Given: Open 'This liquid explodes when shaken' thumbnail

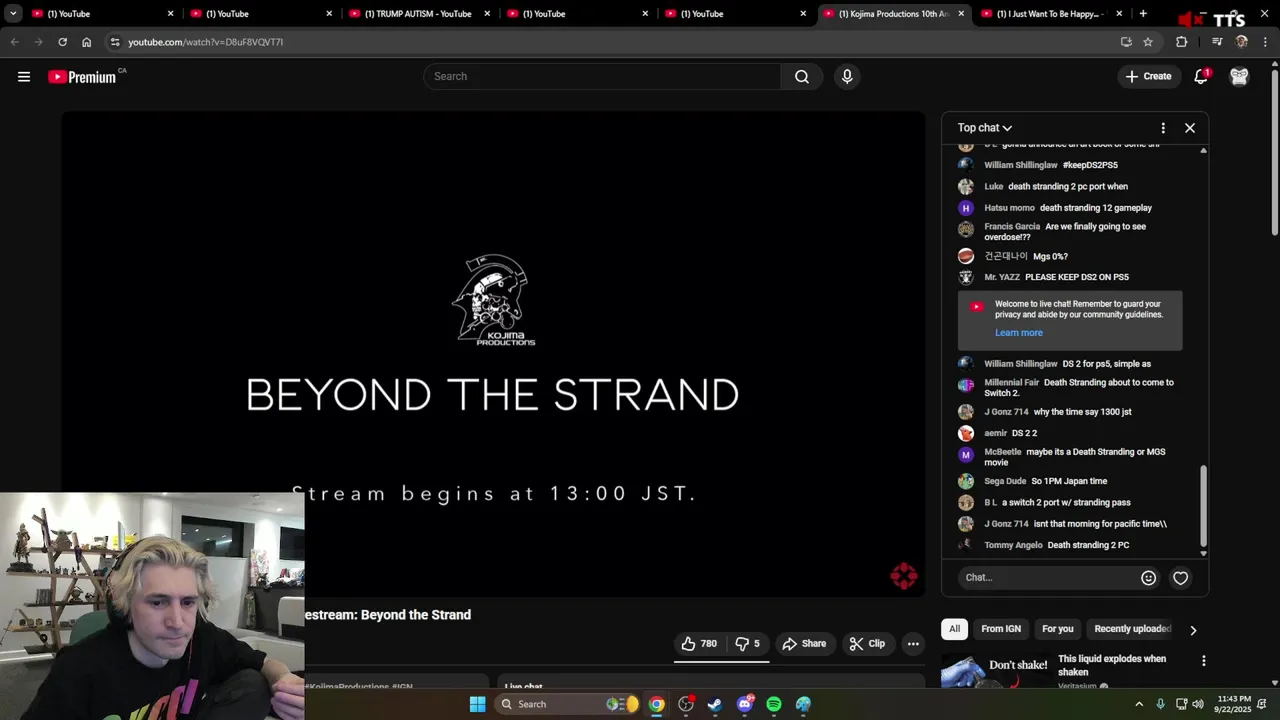Looking at the screenshot, I should click(x=995, y=670).
